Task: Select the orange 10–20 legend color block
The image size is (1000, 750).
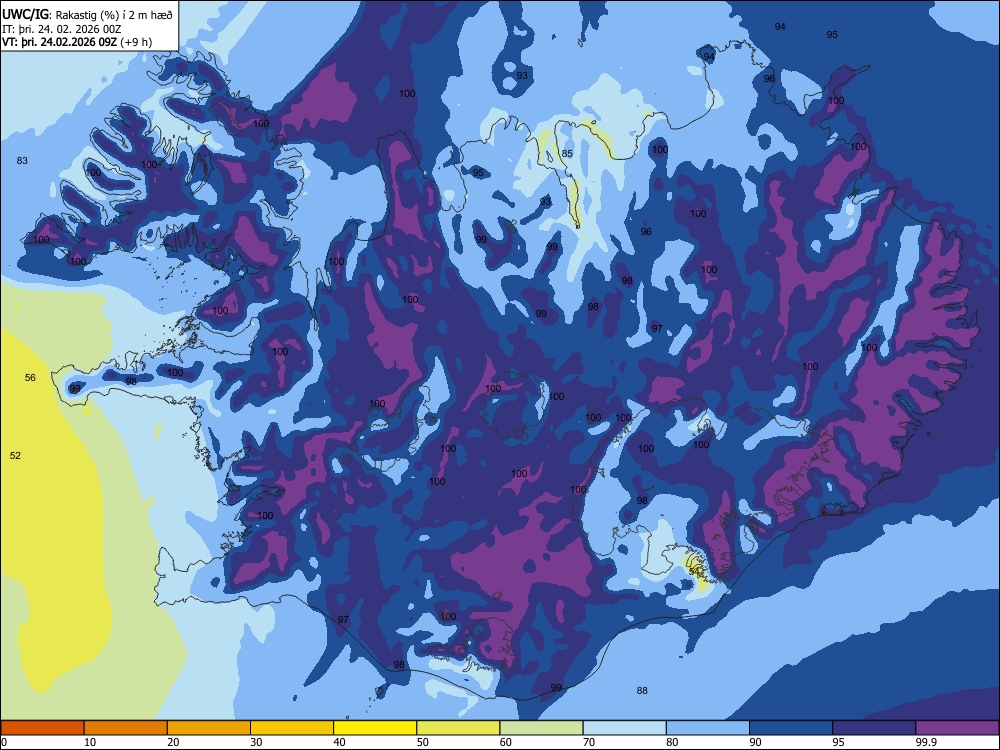Action: (x=126, y=728)
